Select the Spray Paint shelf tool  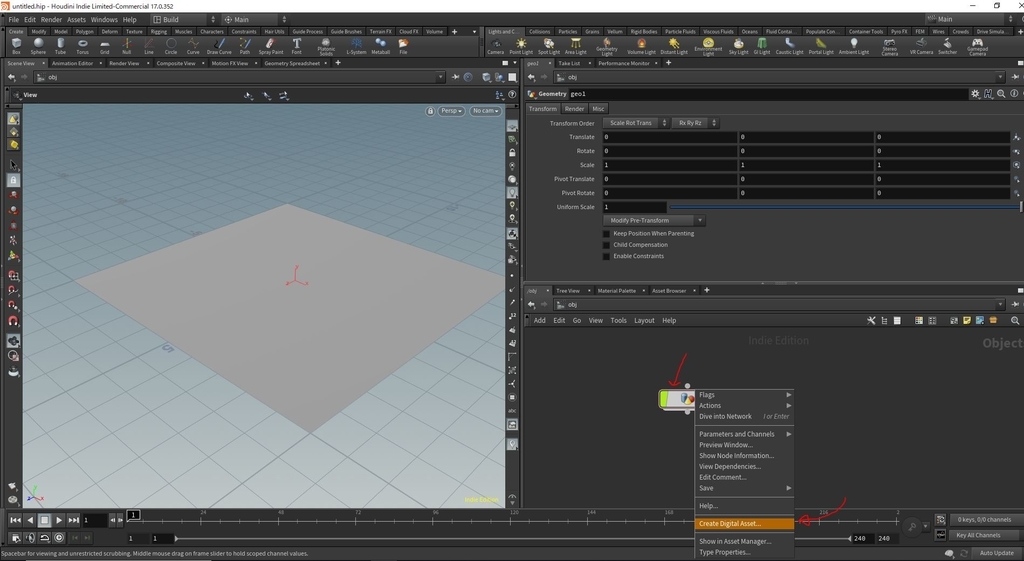[x=270, y=46]
